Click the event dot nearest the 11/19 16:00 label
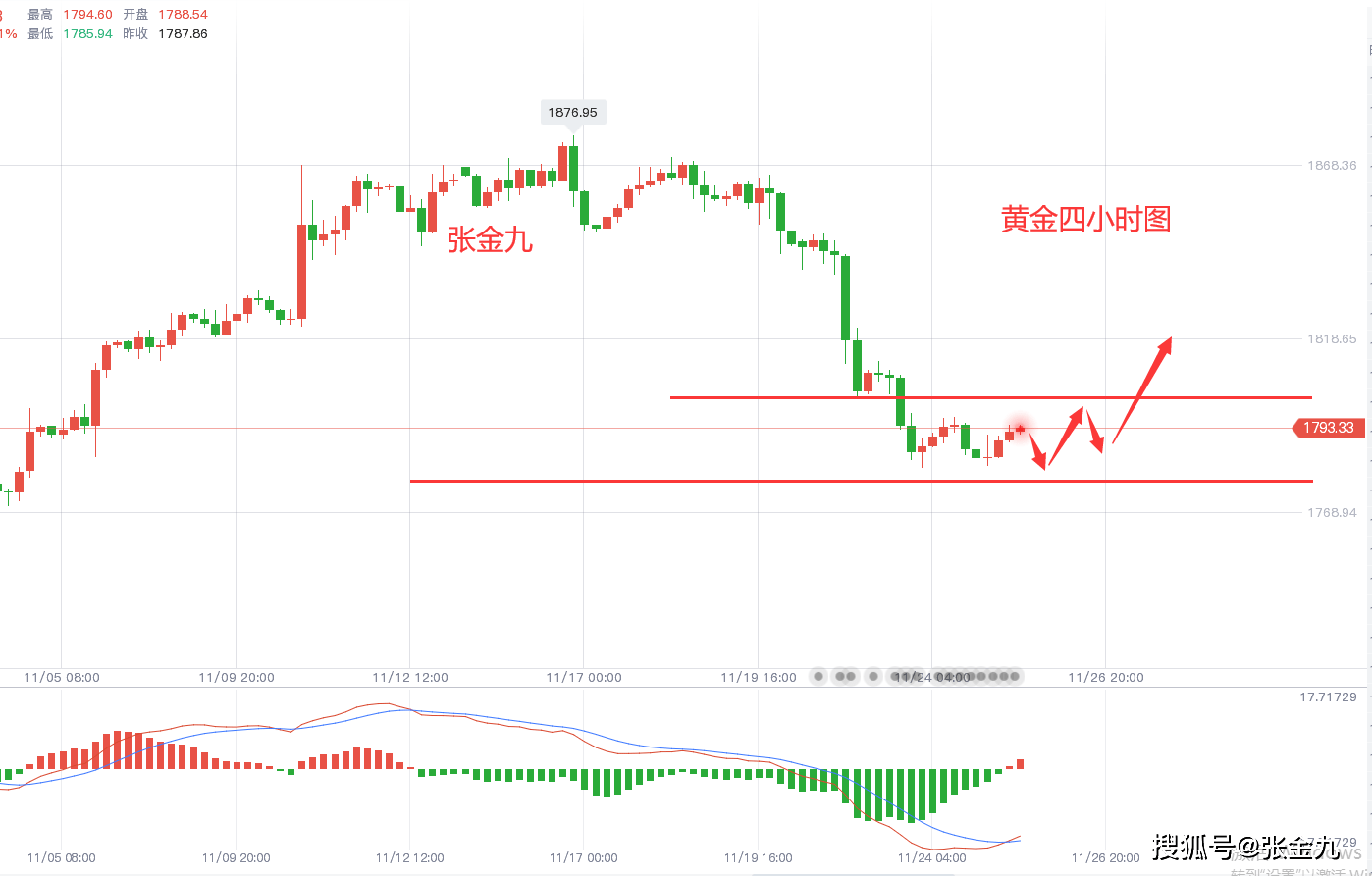The image size is (1372, 876). [818, 676]
